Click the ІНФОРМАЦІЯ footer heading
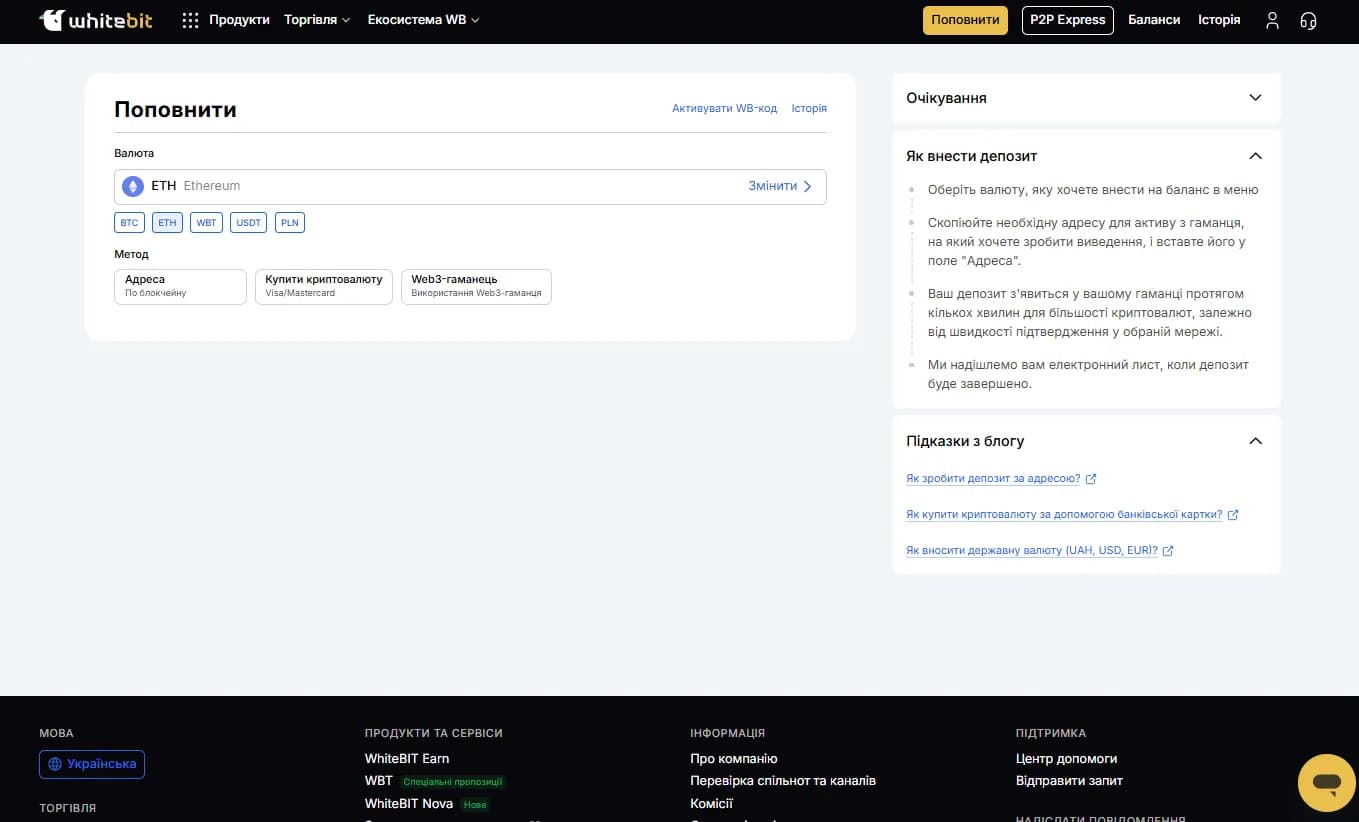The image size is (1359, 822). coord(728,733)
